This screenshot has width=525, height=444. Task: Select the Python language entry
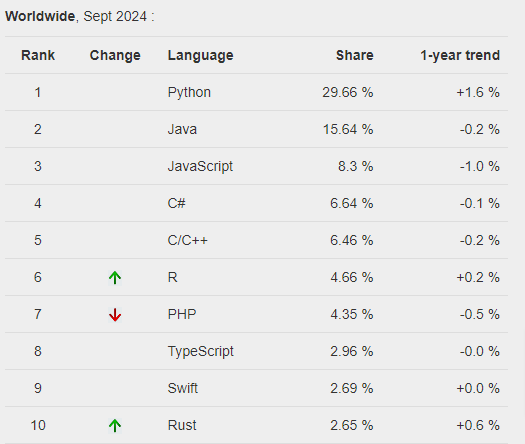[x=189, y=92]
